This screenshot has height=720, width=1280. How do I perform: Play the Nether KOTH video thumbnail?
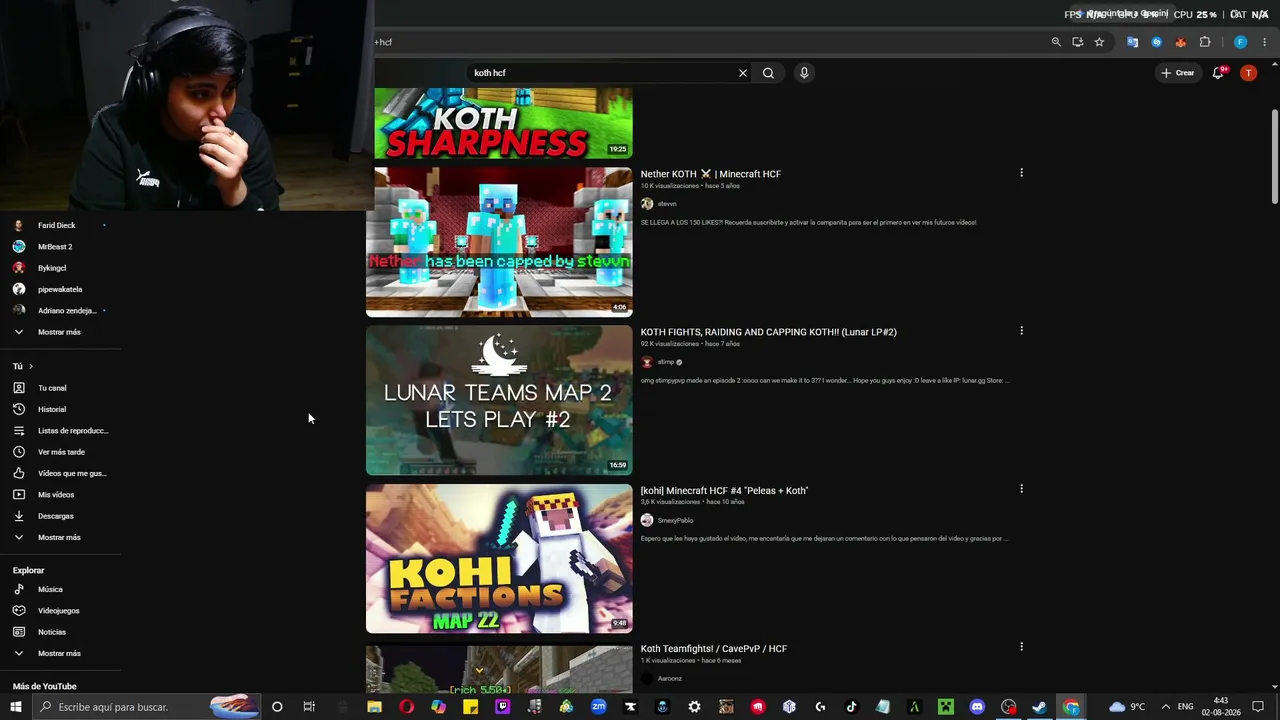tap(499, 242)
